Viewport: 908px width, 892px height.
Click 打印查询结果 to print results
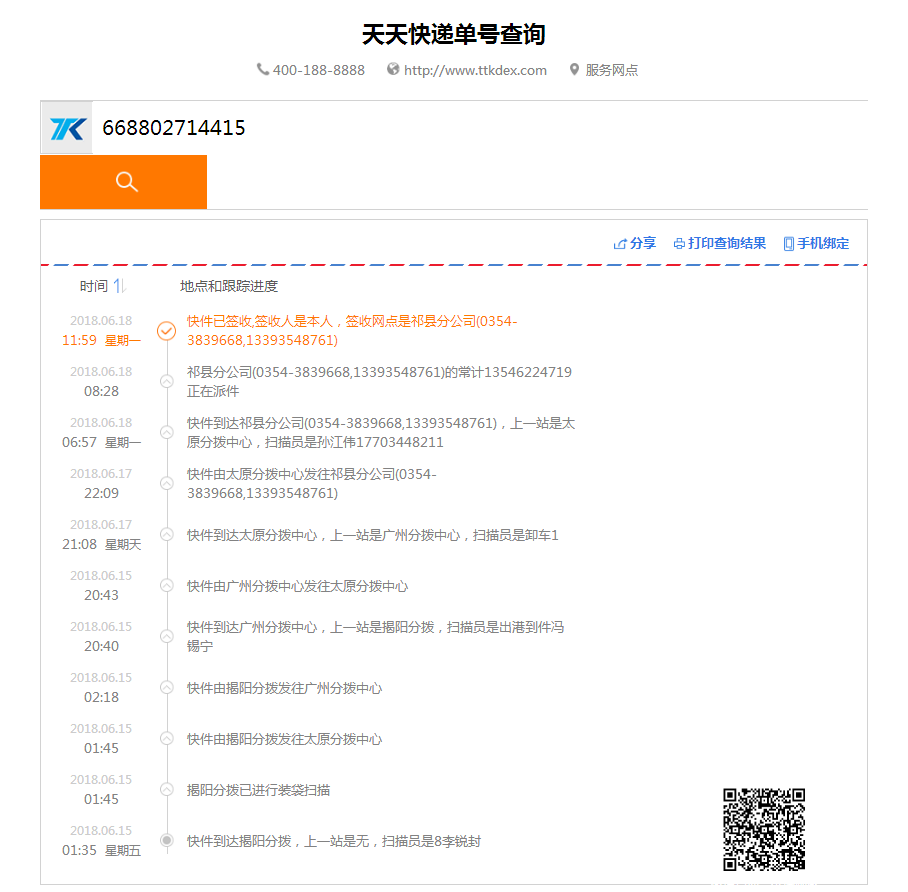720,243
